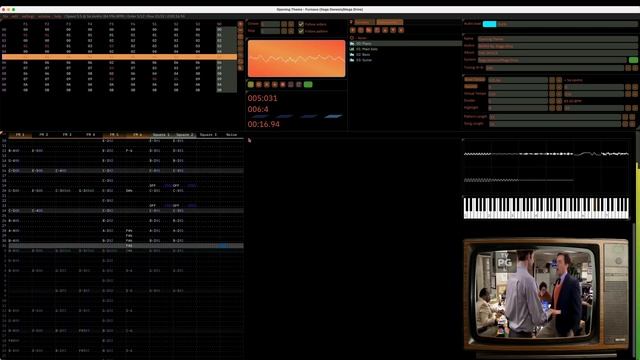
Task: Click the icon beside the 00: Piano instrument
Action: tap(352, 44)
